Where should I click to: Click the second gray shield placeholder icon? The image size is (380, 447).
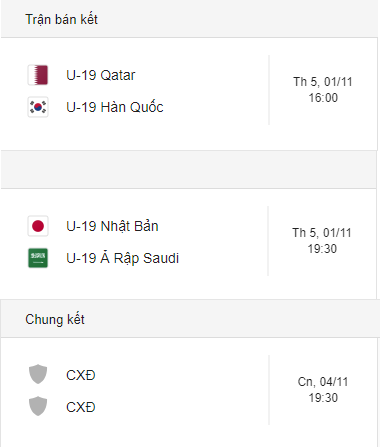tap(38, 406)
